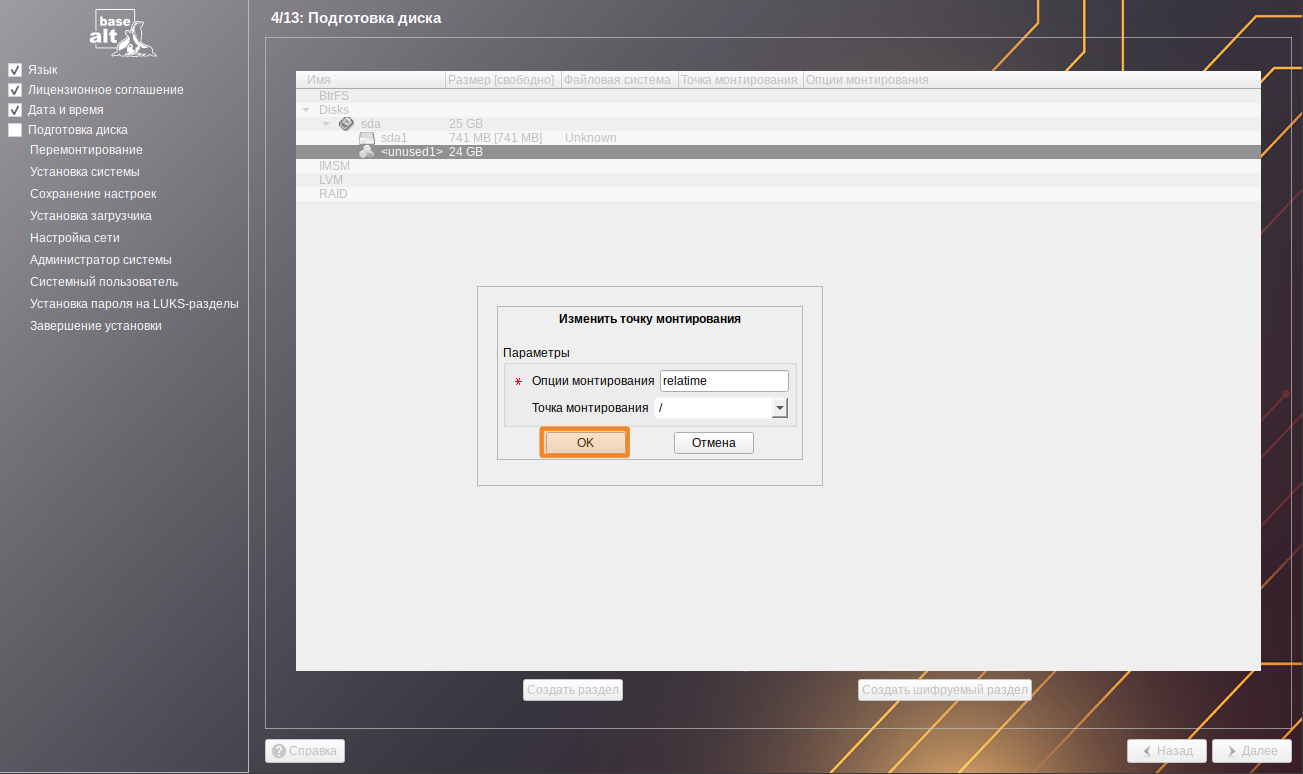Image resolution: width=1303 pixels, height=774 pixels.
Task: Click the back arrow icon on Назад
Action: pos(1147,751)
